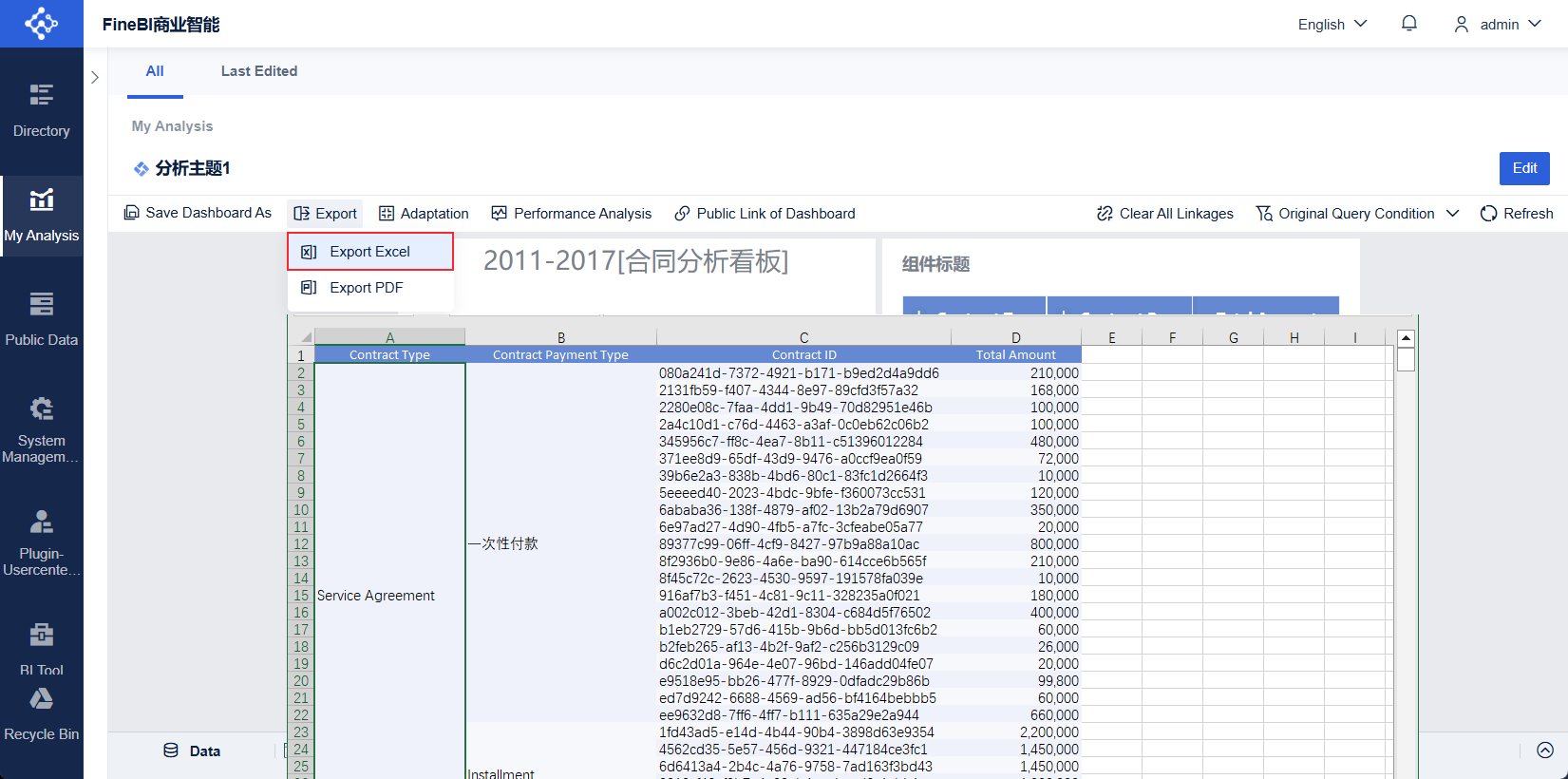Viewport: 1568px width, 779px height.
Task: Click Public Link of Dashboard
Action: click(x=765, y=214)
